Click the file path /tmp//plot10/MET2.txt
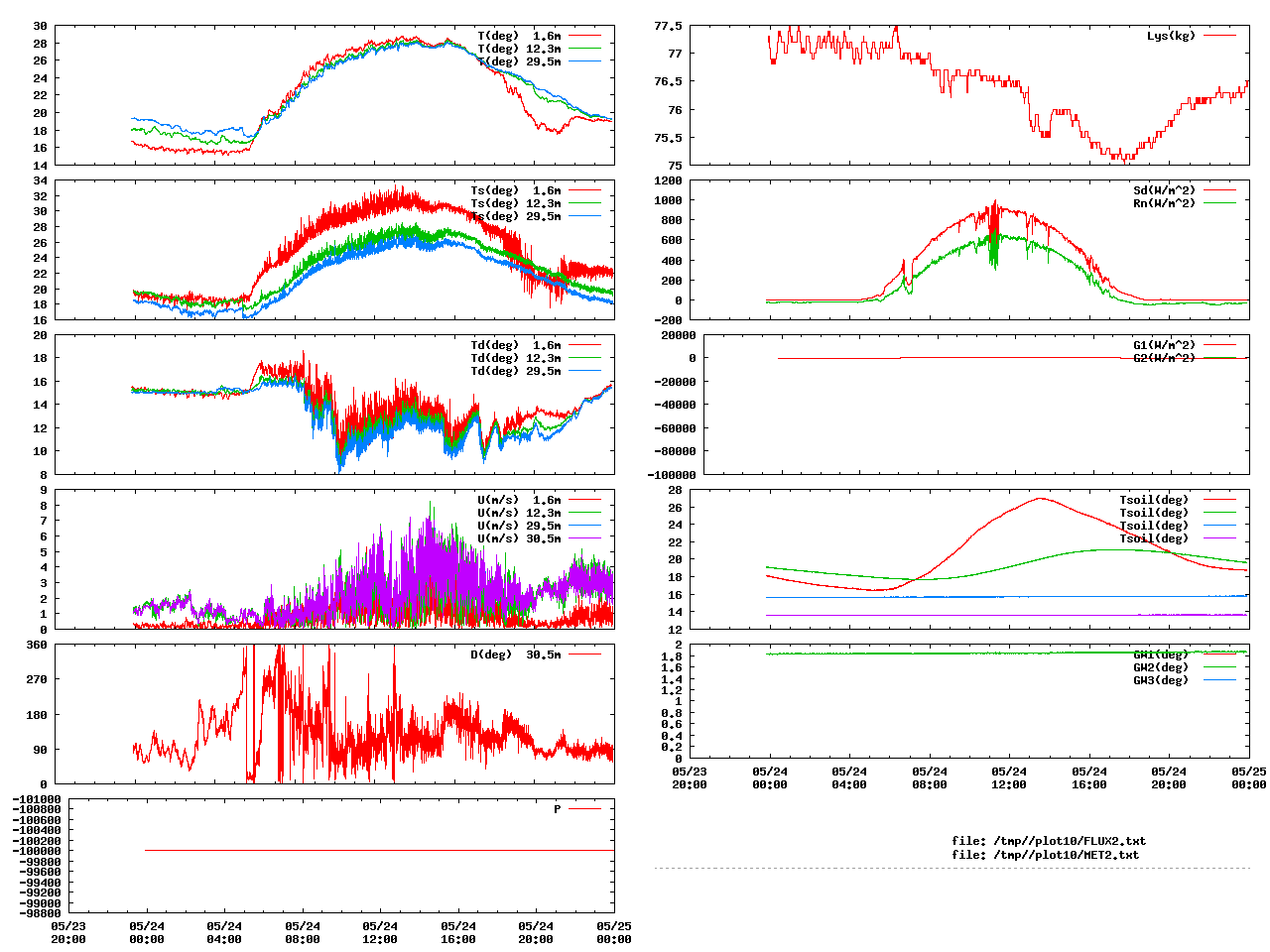Screen dimensions: 1270x952 click(1045, 855)
